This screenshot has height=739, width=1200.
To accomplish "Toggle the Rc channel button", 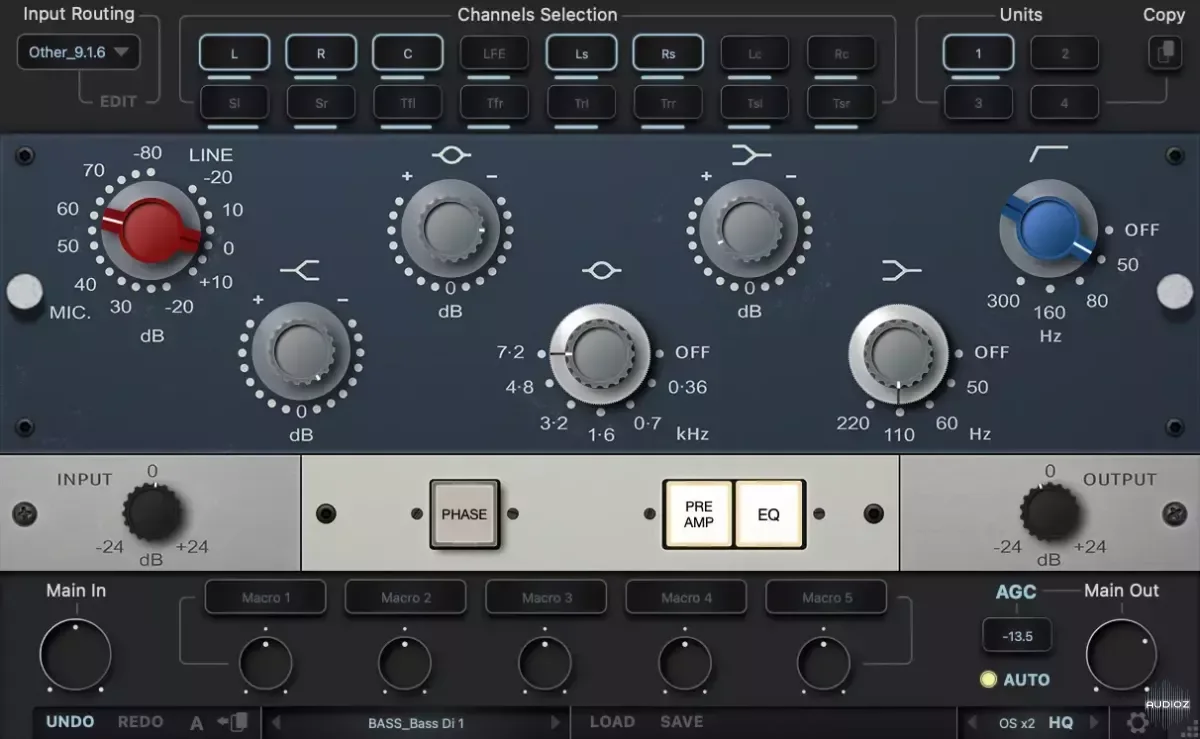I will (841, 53).
